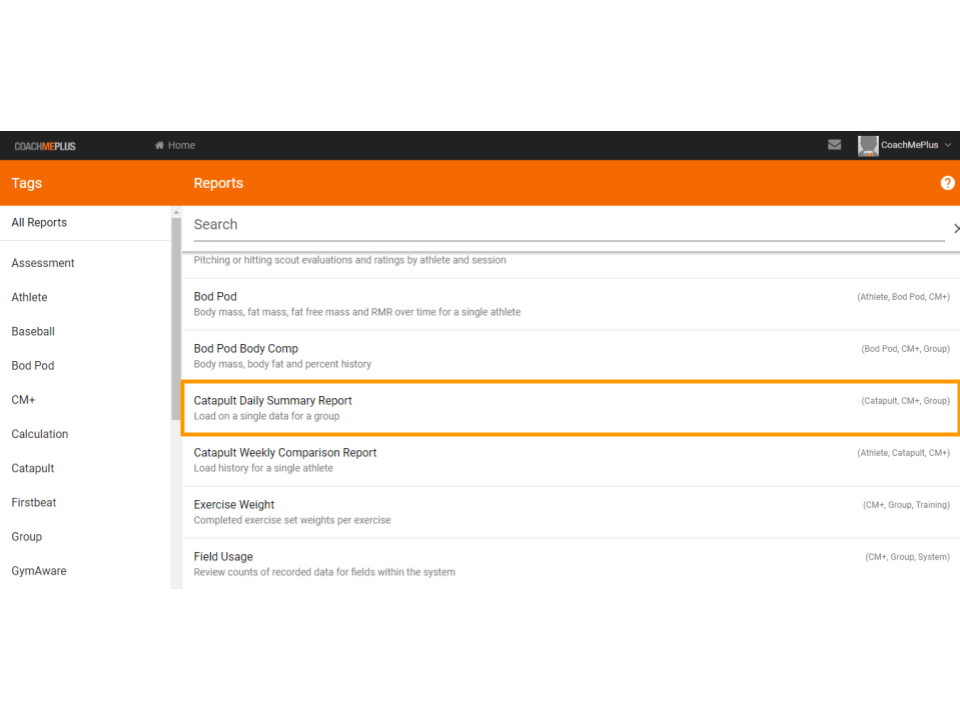The height and width of the screenshot is (720, 960).
Task: Click the '(CM+, Group, Training)' tags text
Action: click(x=906, y=505)
